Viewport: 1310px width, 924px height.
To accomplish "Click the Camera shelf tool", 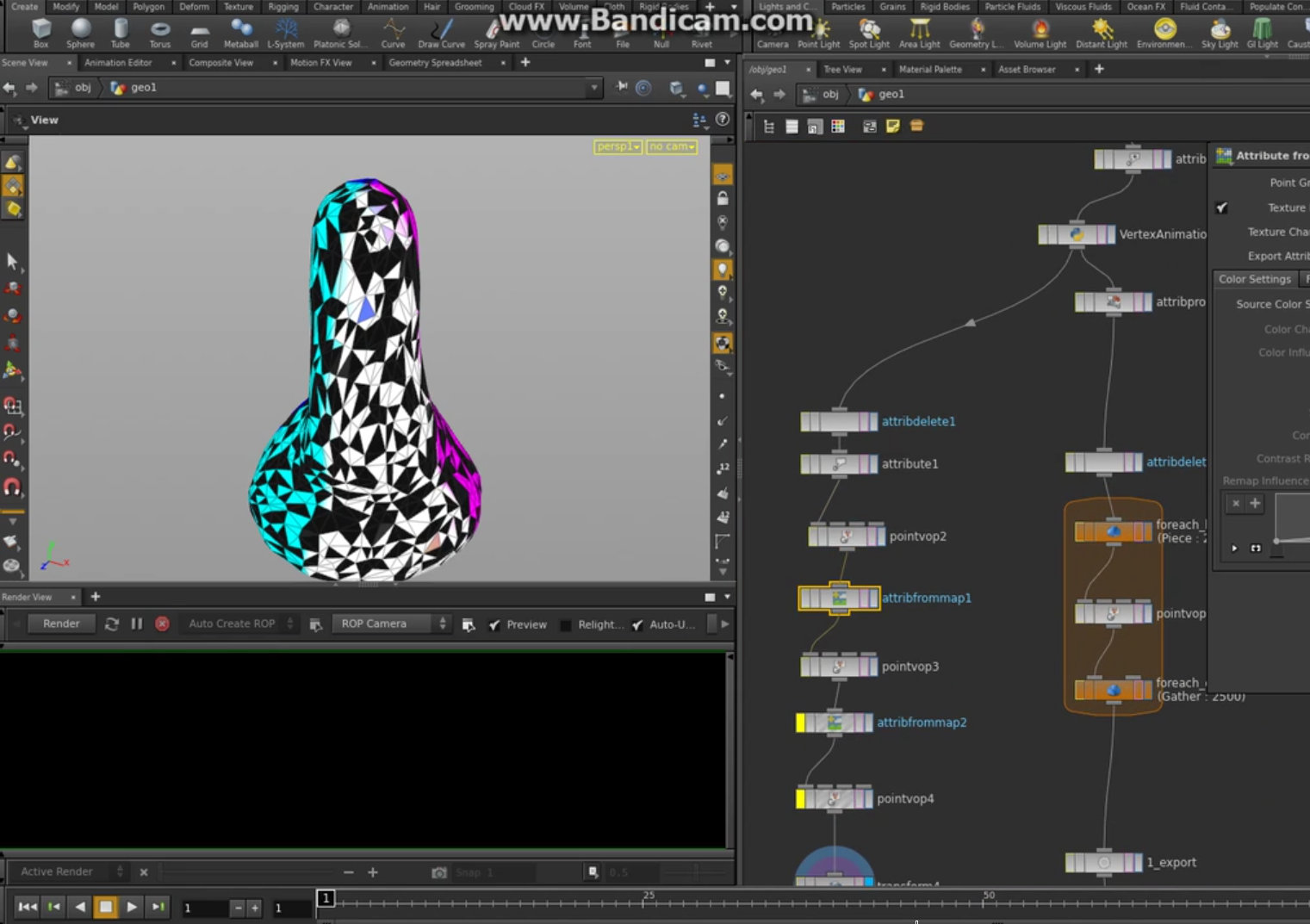I will click(773, 34).
